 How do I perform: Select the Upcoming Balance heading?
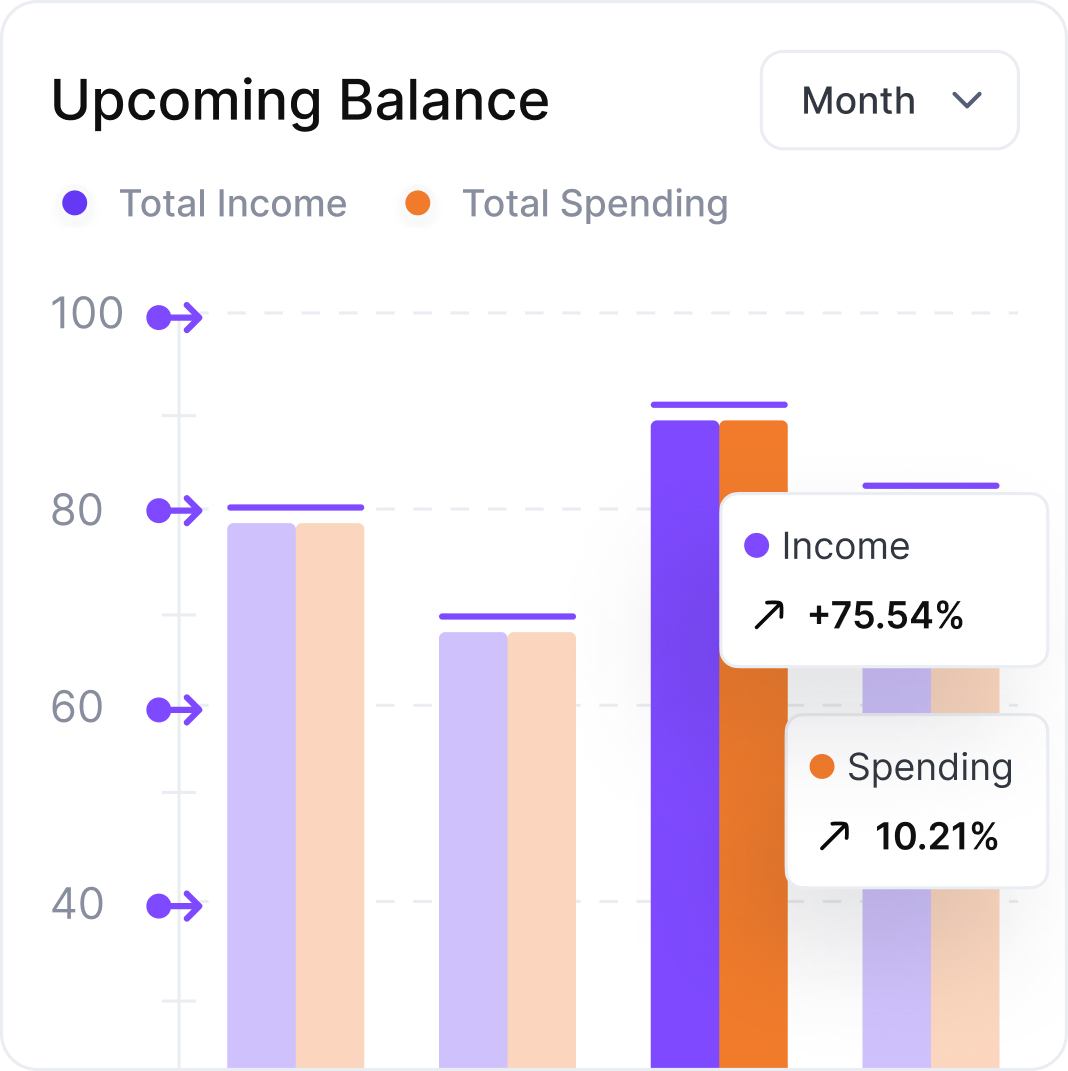300,98
